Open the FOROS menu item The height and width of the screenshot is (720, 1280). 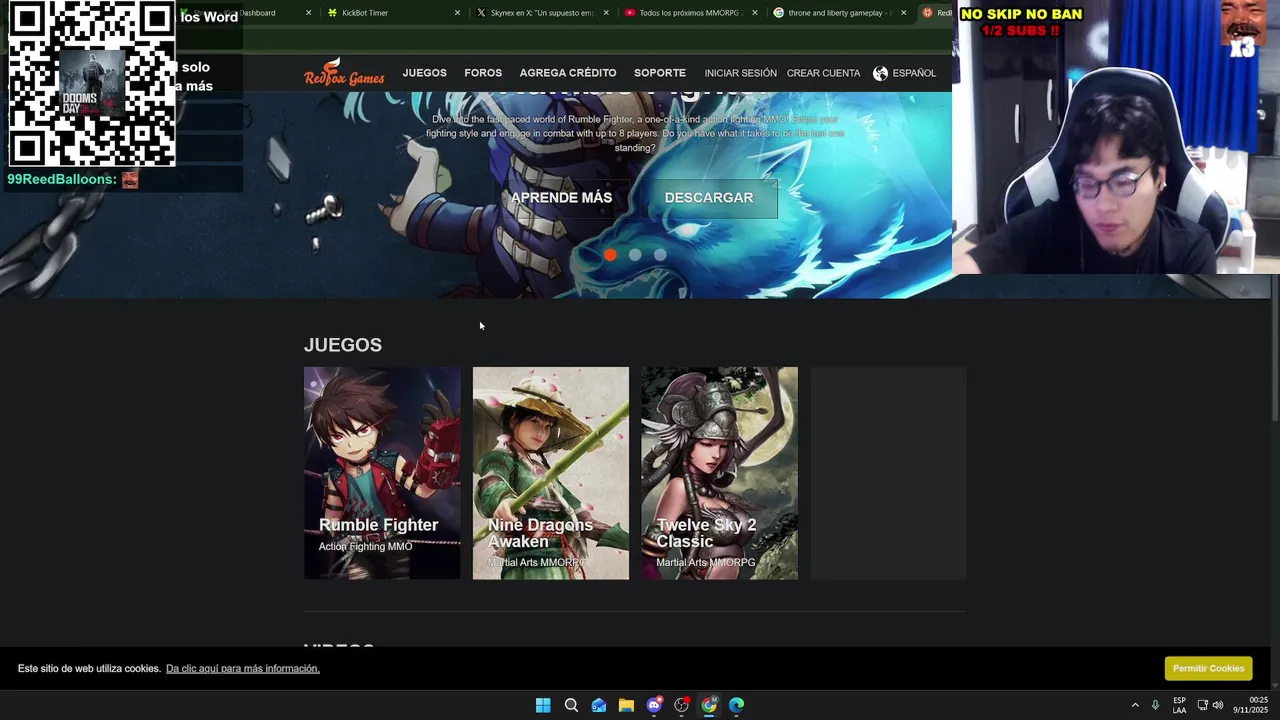point(483,73)
